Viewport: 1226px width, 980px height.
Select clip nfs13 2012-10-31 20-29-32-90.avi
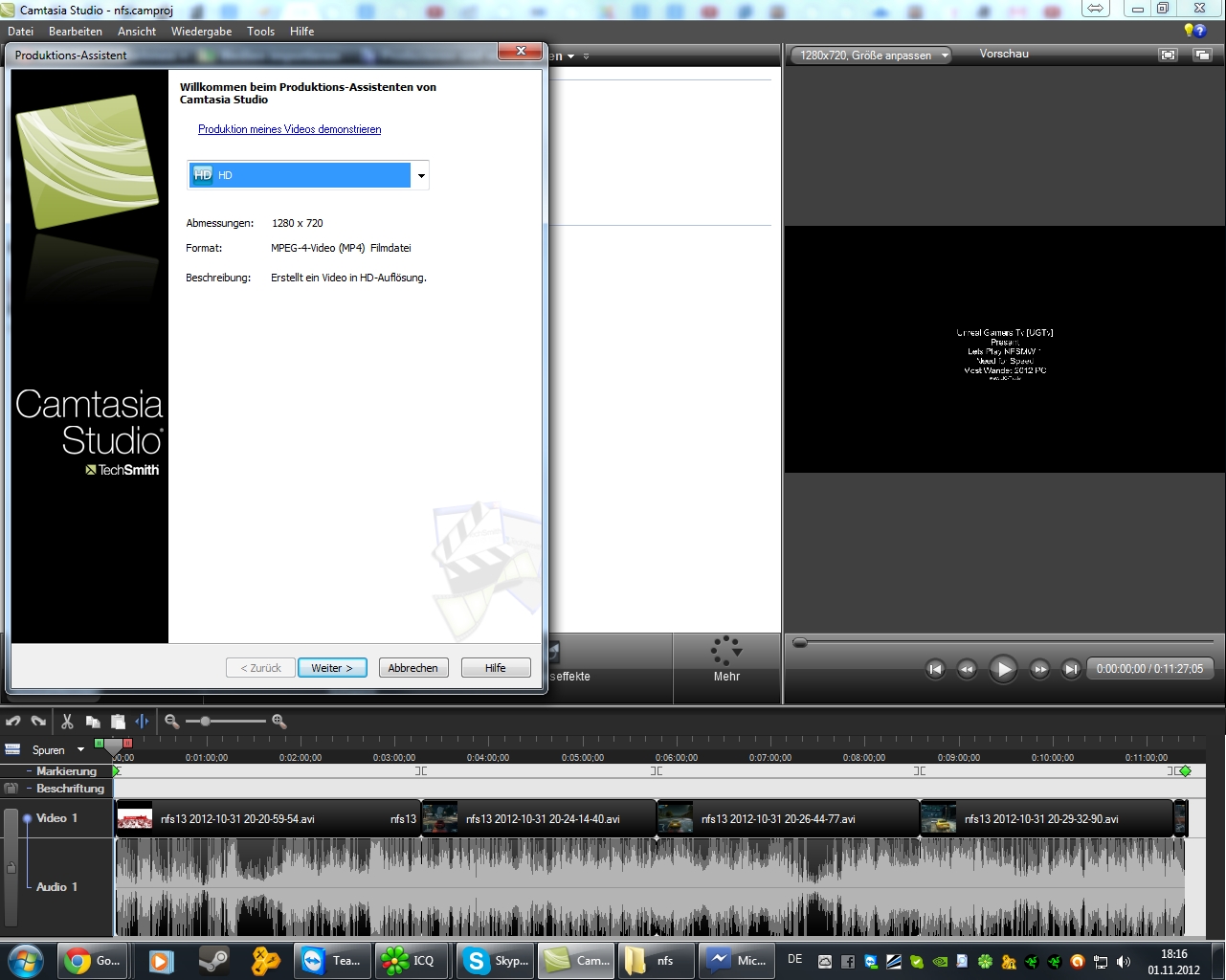point(1047,819)
